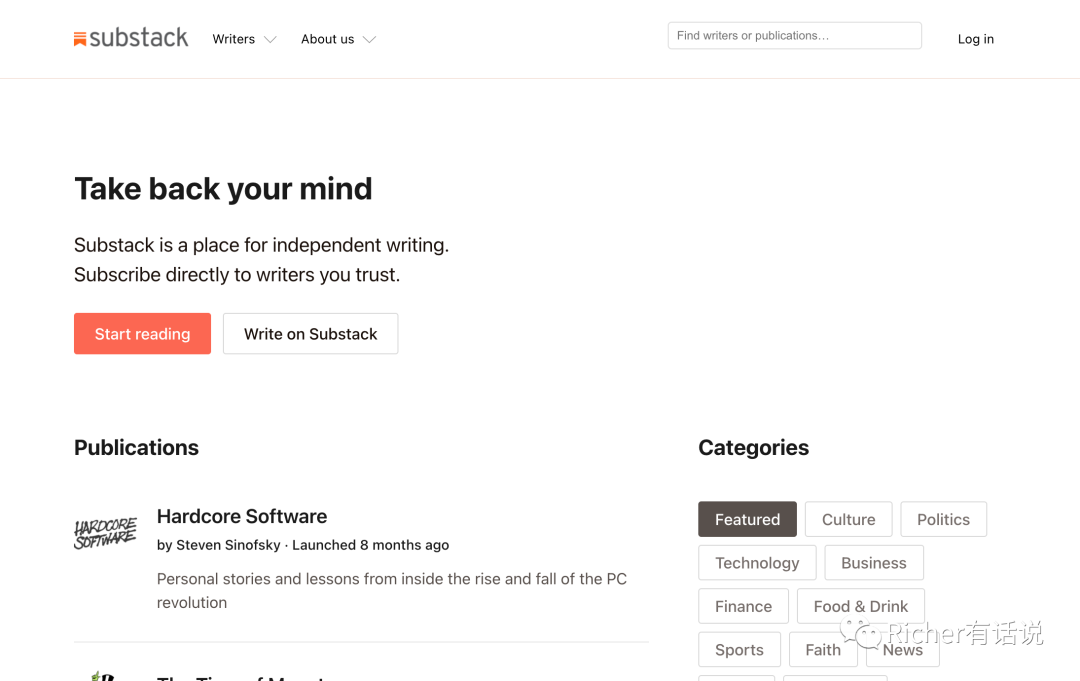Choose the Technology category
Image resolution: width=1080 pixels, height=681 pixels.
757,563
